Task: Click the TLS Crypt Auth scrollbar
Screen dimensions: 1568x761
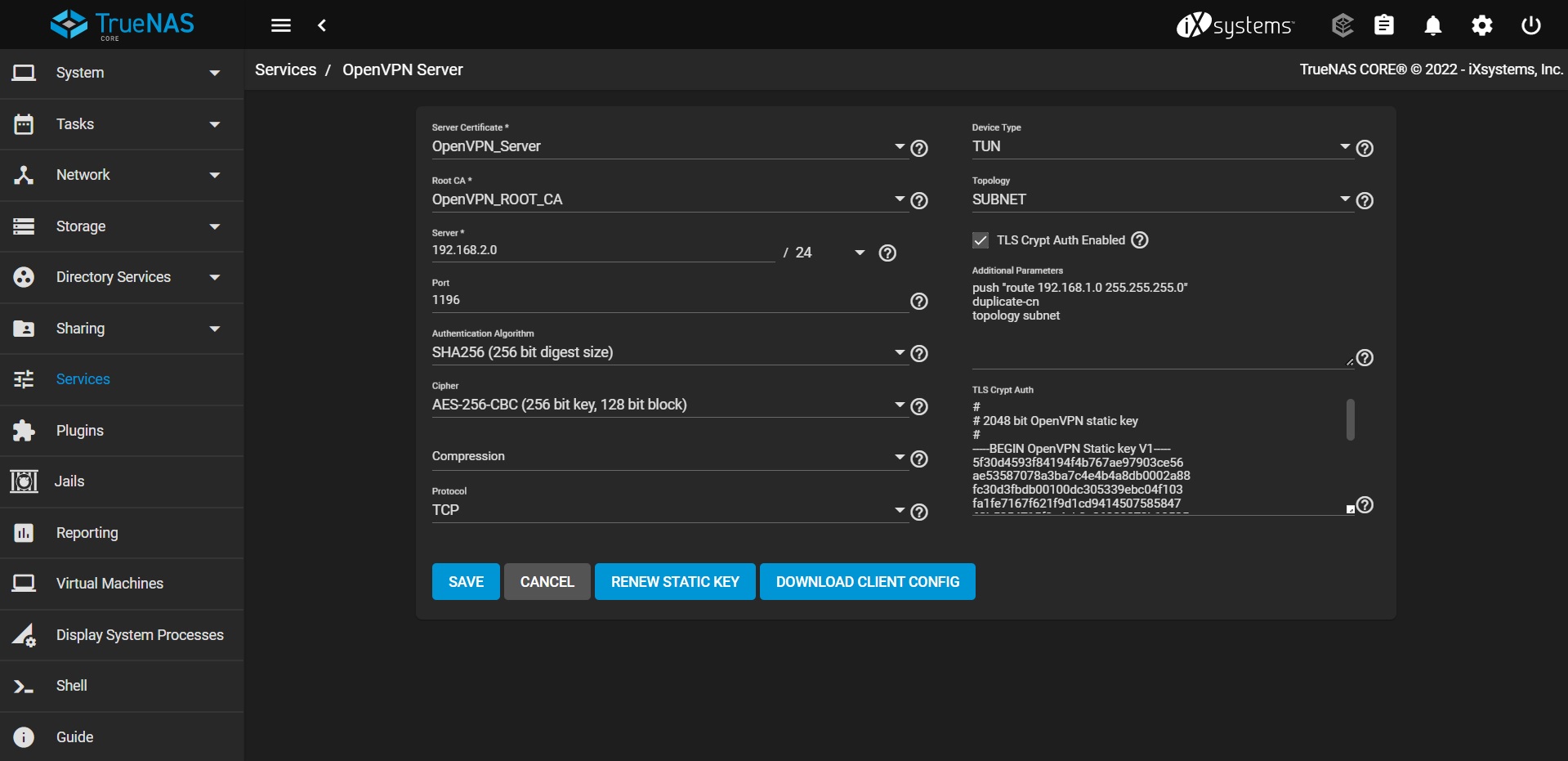Action: (x=1350, y=419)
